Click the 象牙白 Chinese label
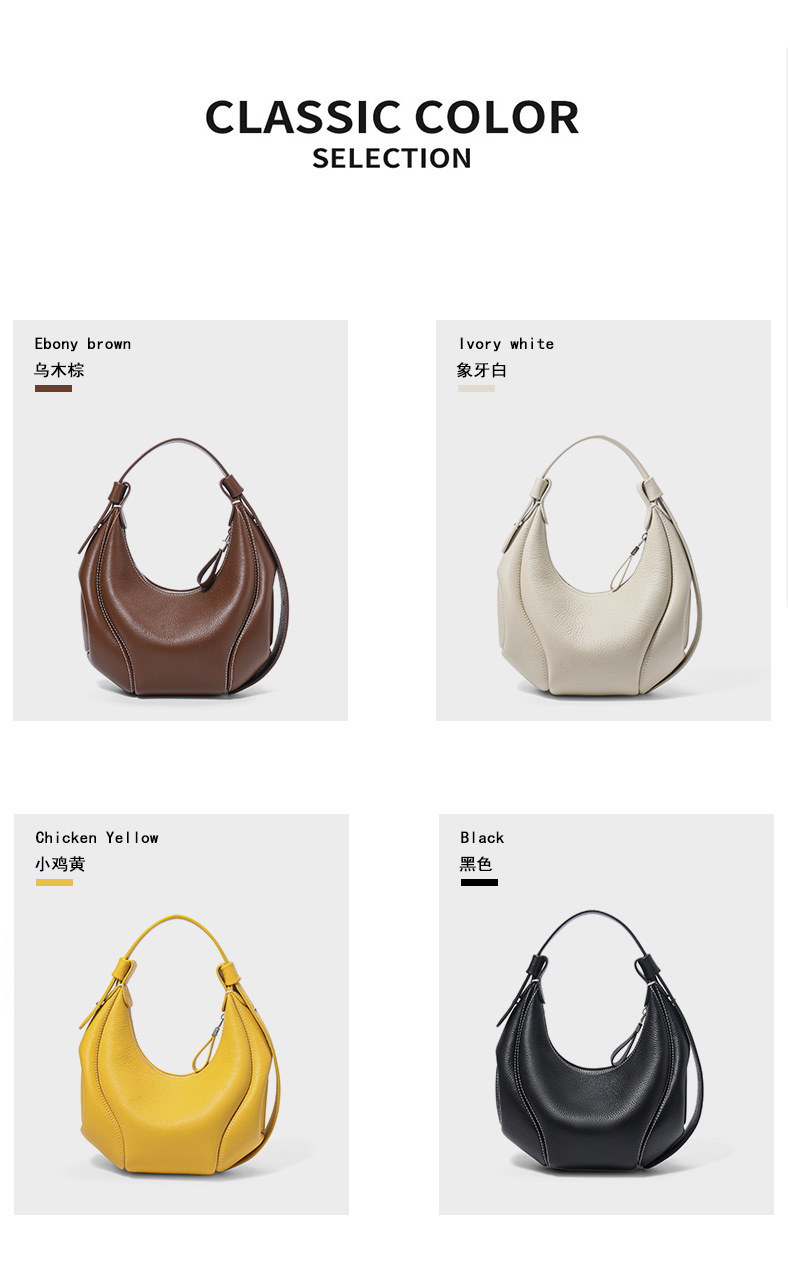This screenshot has width=790, height=1269. [x=482, y=370]
